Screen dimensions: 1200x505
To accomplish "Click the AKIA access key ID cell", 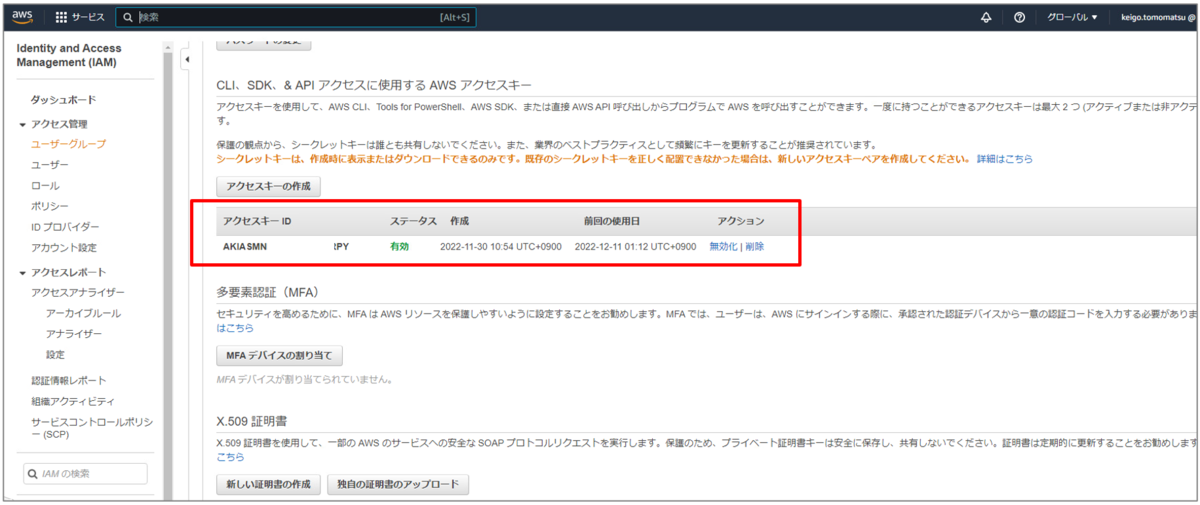I will pyautogui.click(x=286, y=246).
